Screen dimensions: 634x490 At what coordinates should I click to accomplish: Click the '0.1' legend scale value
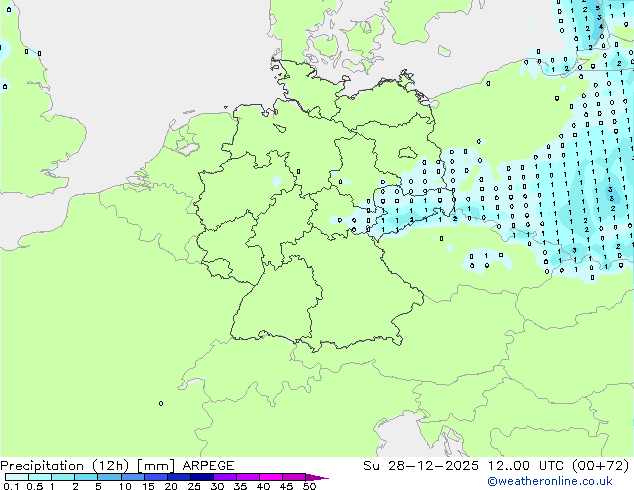point(11,486)
